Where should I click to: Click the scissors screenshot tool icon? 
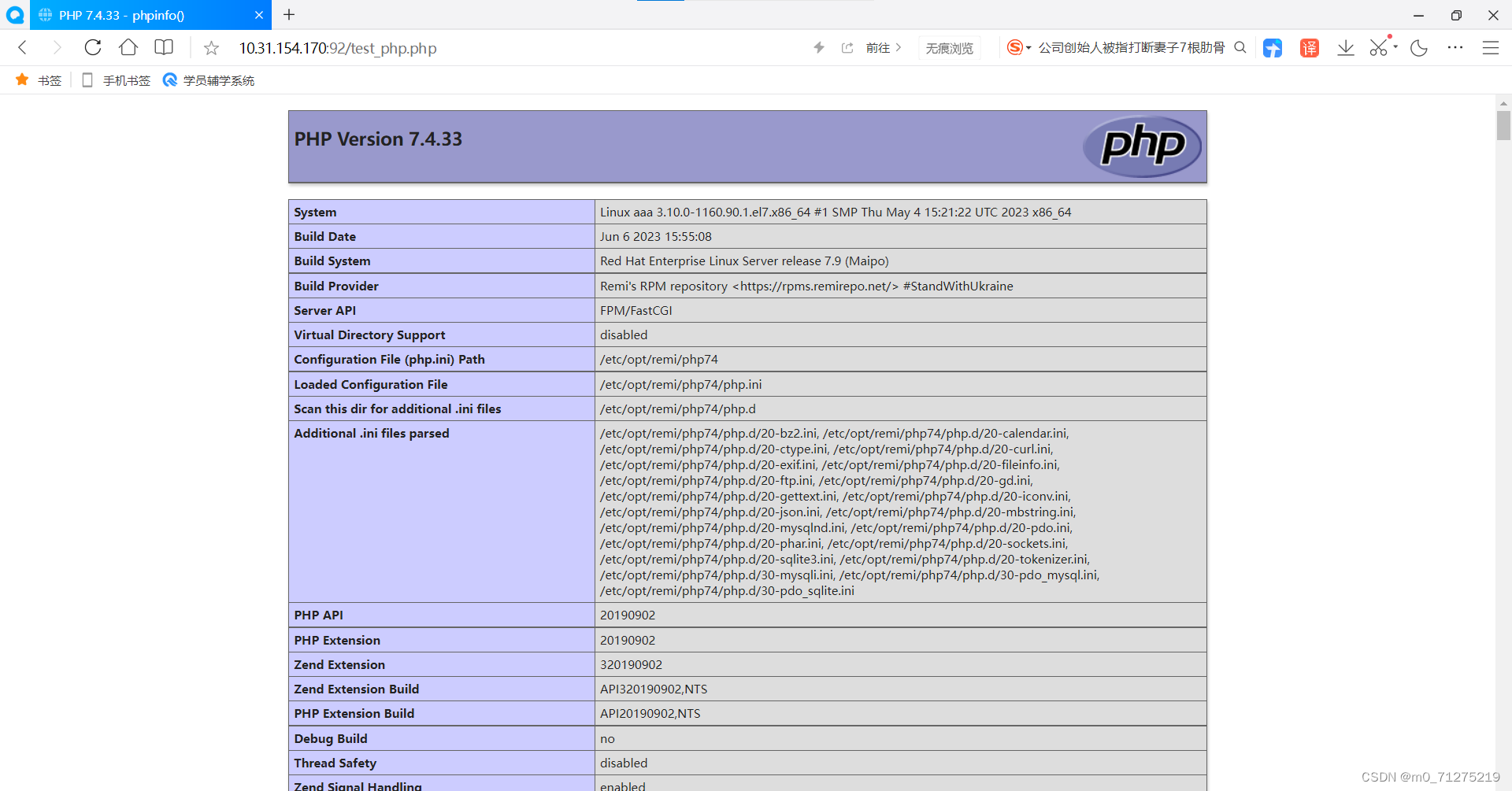coord(1378,48)
